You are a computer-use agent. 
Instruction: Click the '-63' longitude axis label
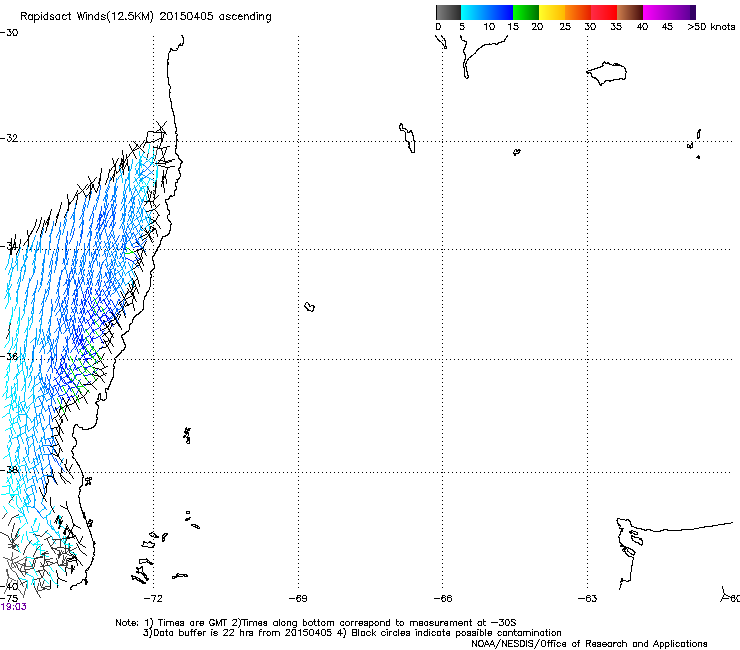point(587,599)
